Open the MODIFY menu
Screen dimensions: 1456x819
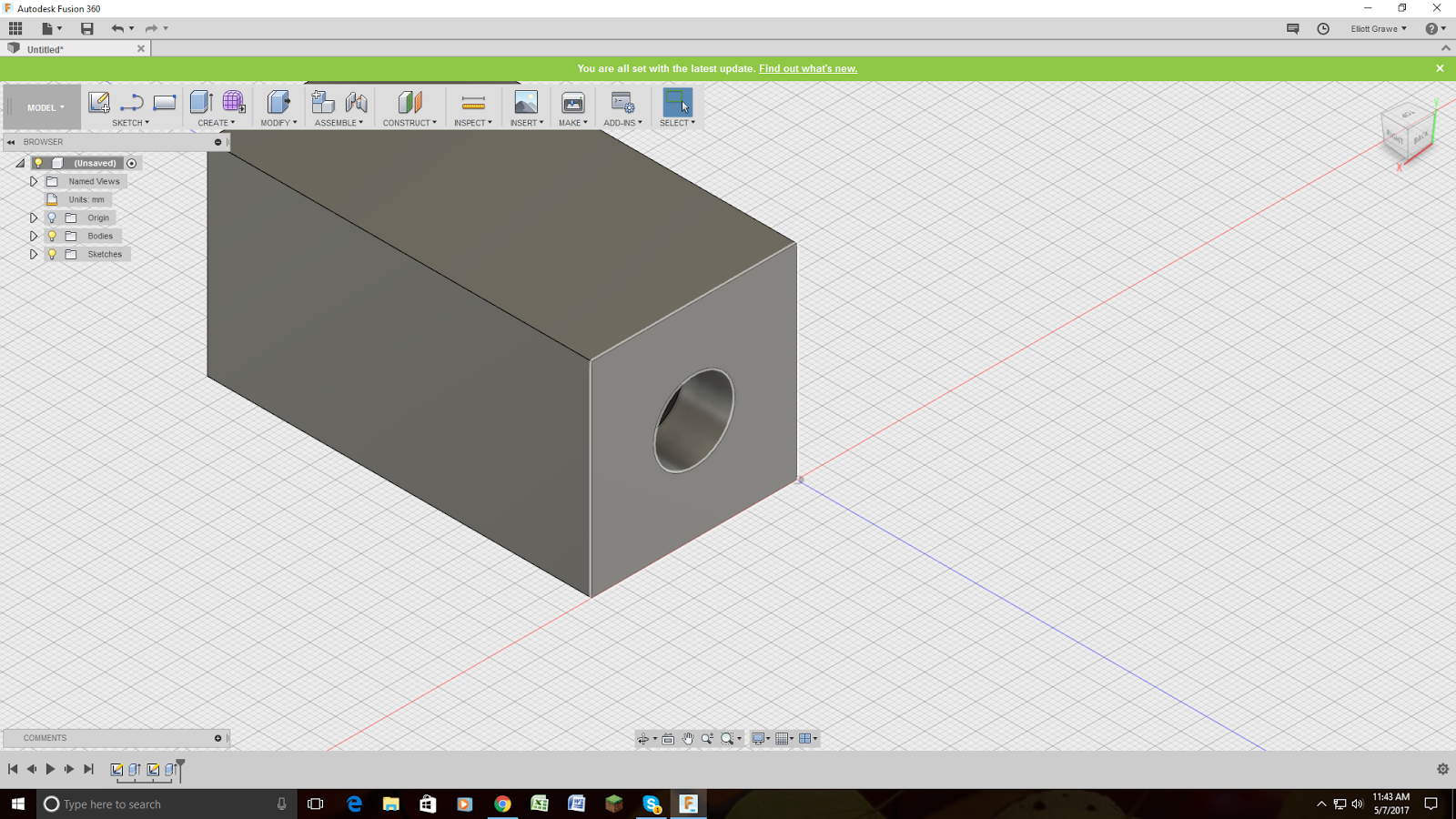pyautogui.click(x=278, y=123)
